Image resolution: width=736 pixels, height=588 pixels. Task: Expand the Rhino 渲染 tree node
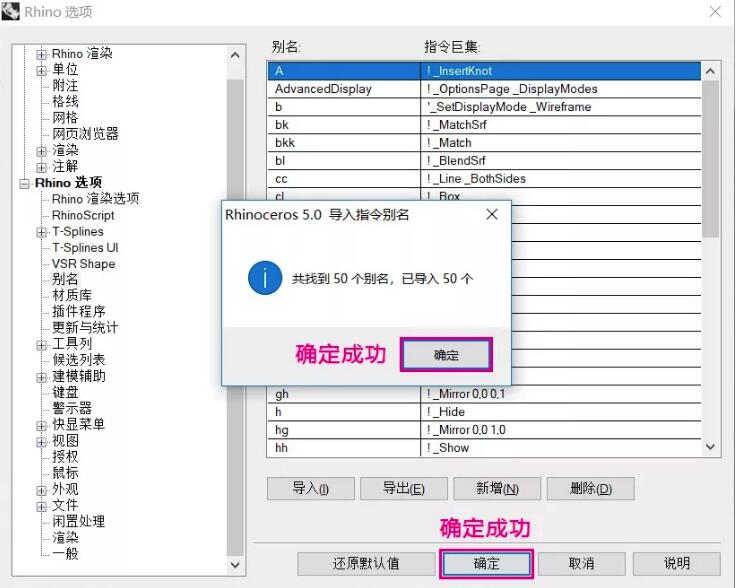[x=41, y=54]
